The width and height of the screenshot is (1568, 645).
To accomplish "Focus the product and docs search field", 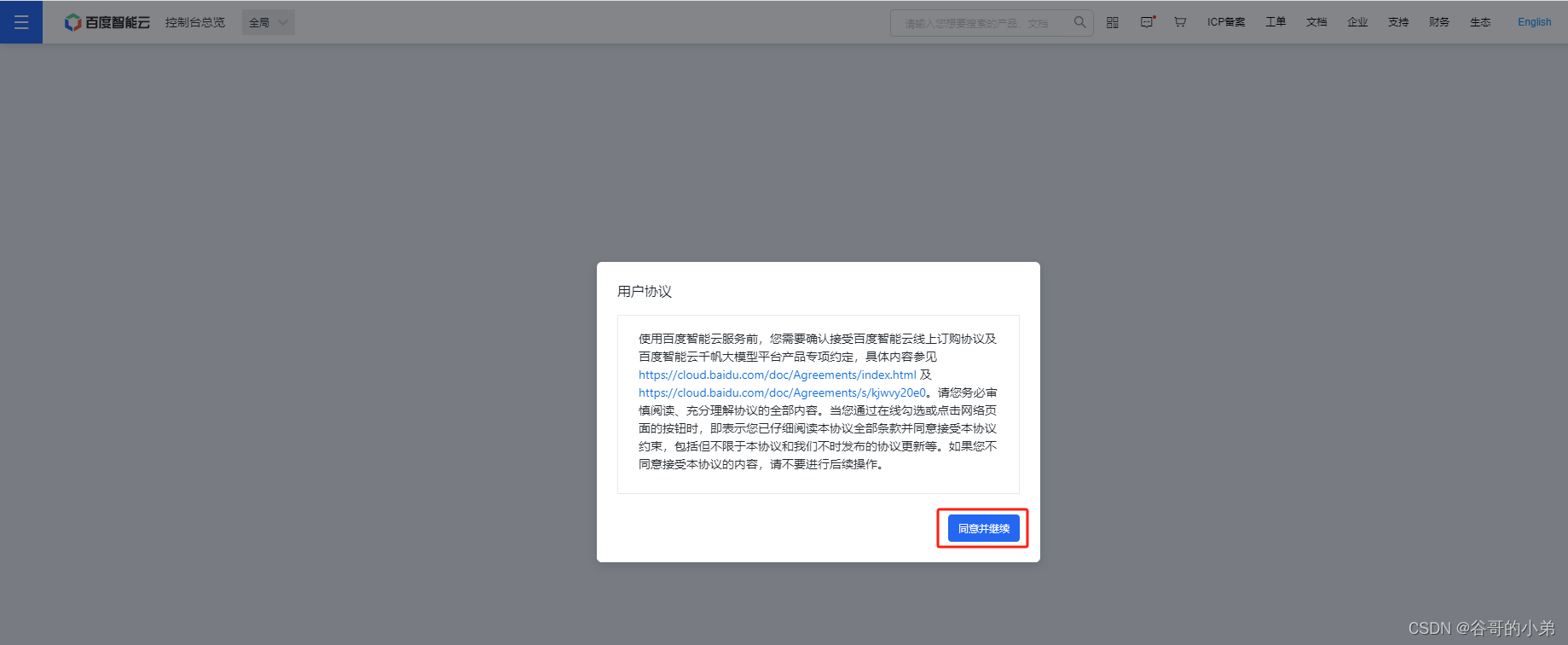I will coord(981,23).
